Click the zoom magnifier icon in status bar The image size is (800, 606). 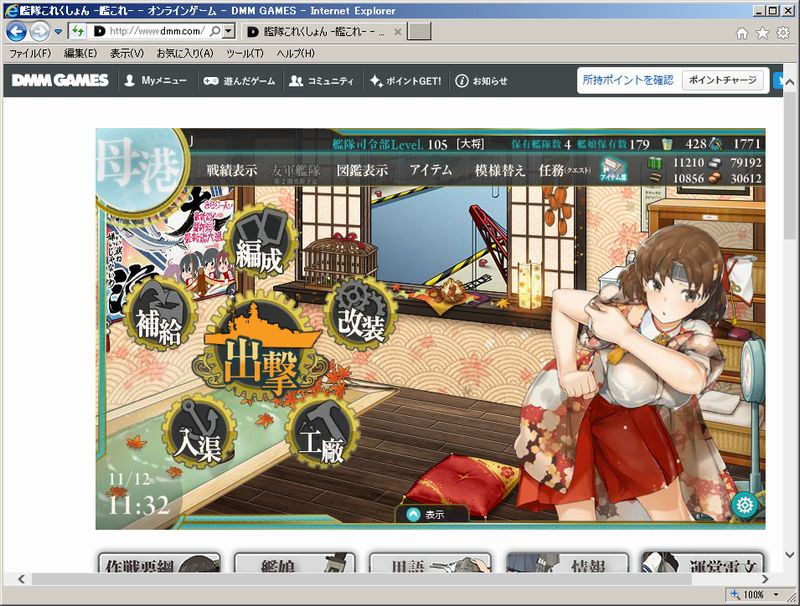pyautogui.click(x=735, y=594)
